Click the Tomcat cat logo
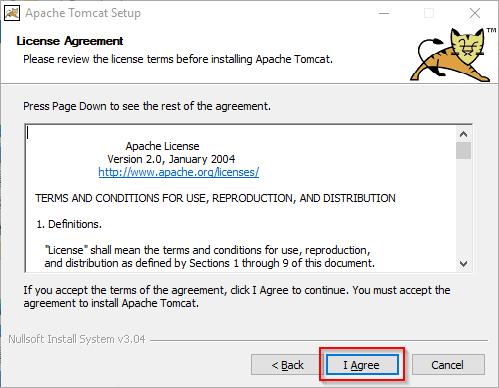The height and width of the screenshot is (388, 499). point(451,55)
